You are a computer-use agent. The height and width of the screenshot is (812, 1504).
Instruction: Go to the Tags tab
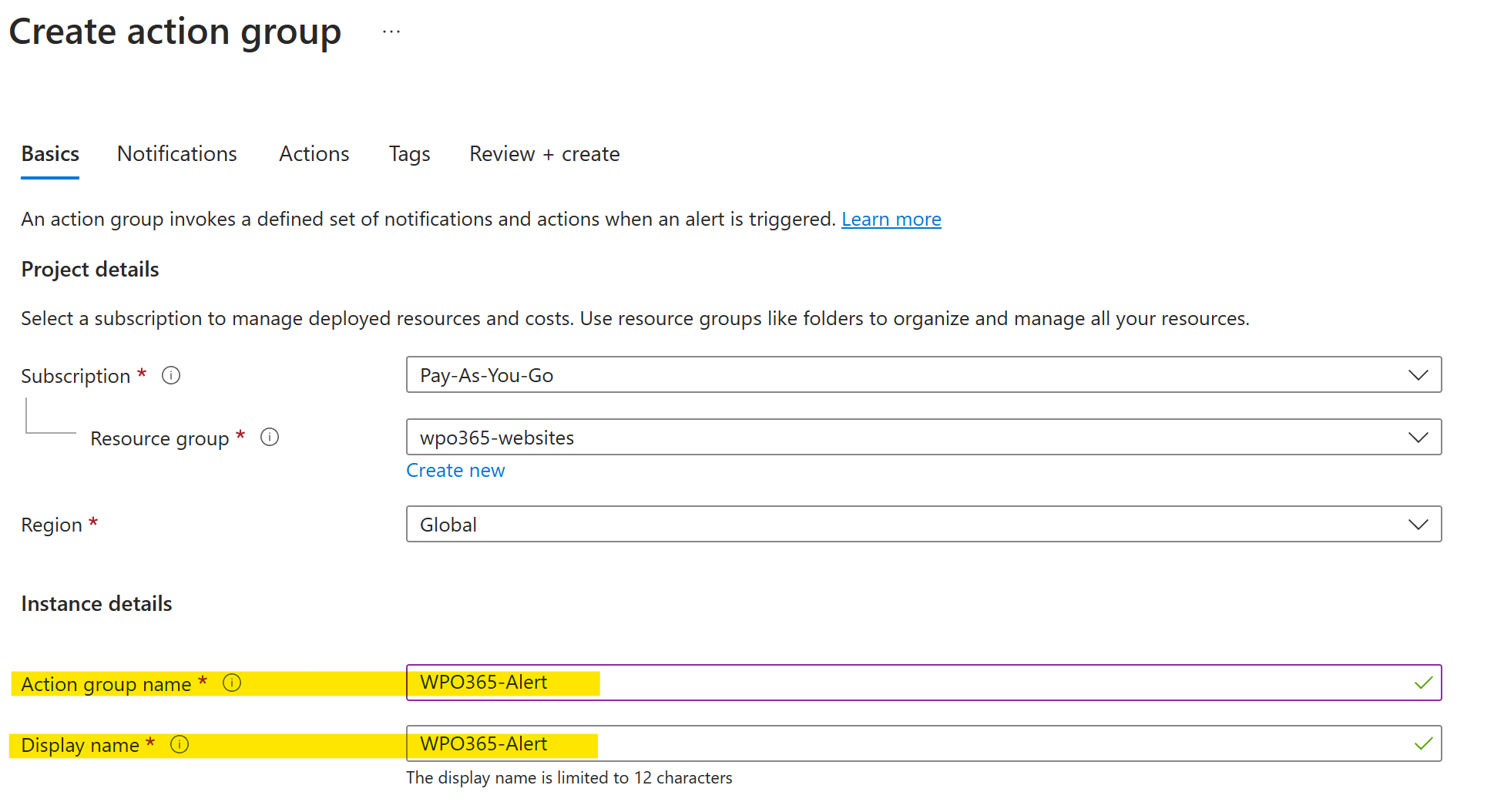410,154
